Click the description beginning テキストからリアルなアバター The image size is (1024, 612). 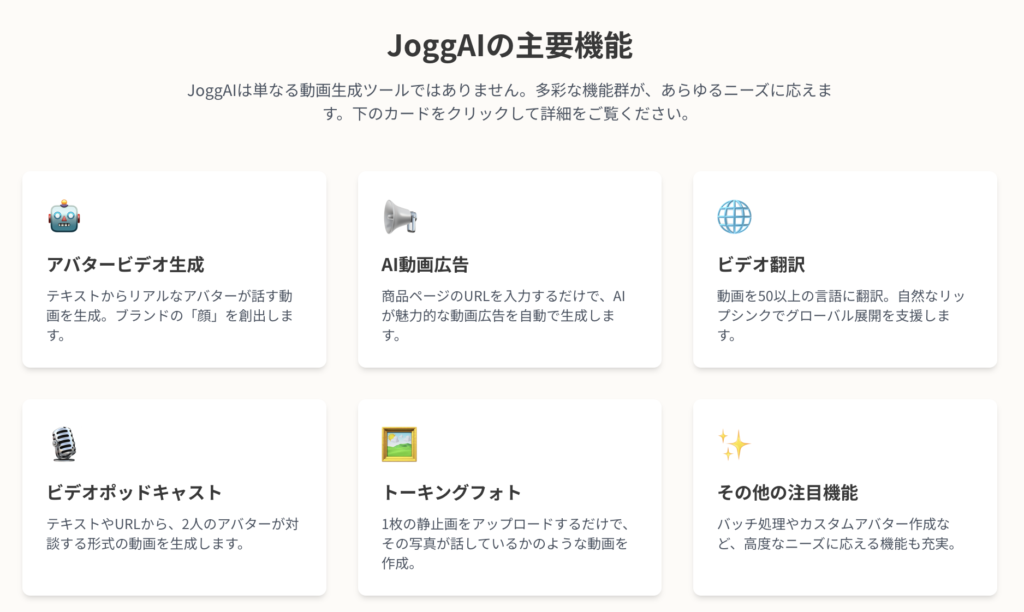(170, 315)
